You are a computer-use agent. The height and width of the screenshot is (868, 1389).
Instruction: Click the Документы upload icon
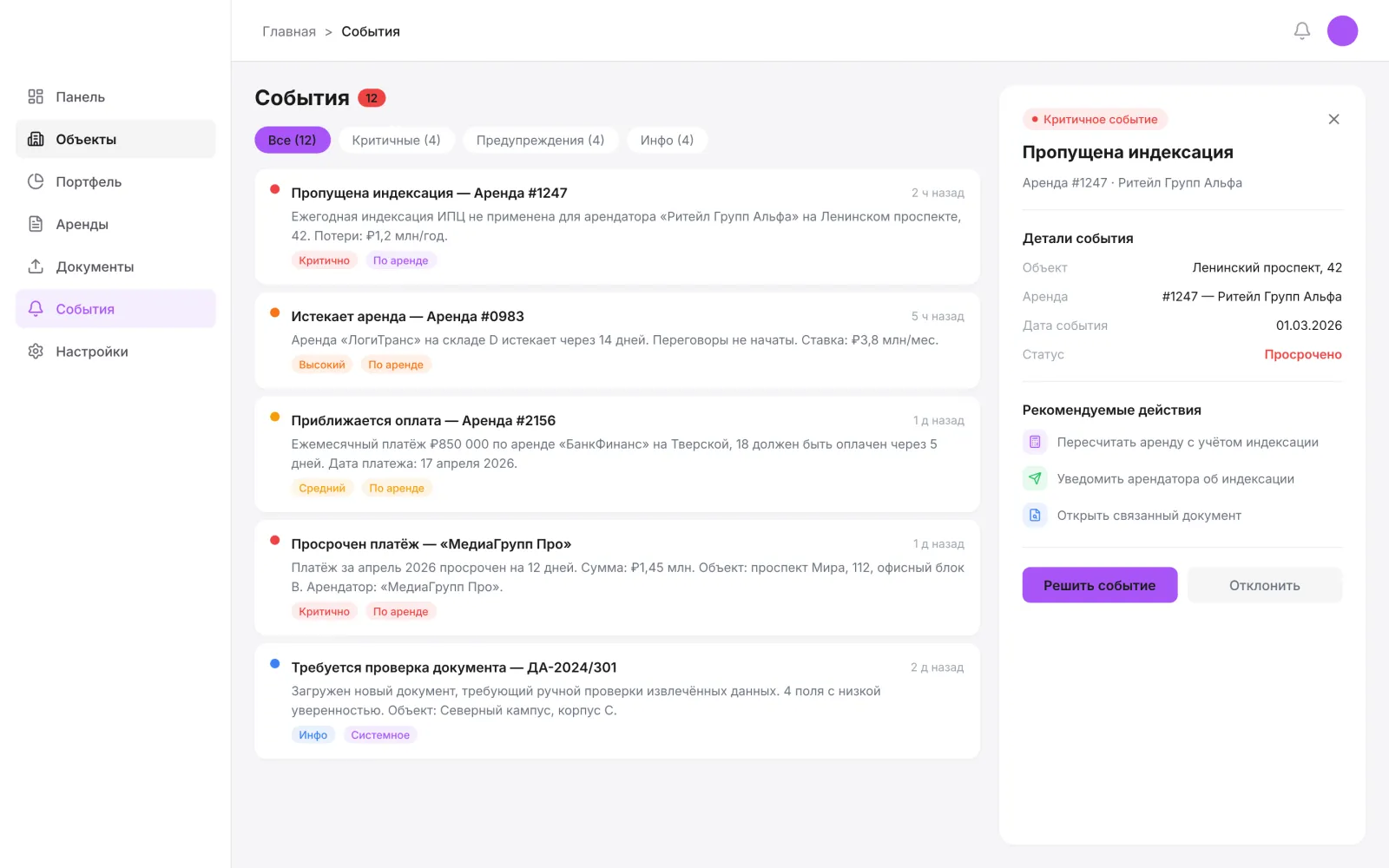[x=36, y=266]
